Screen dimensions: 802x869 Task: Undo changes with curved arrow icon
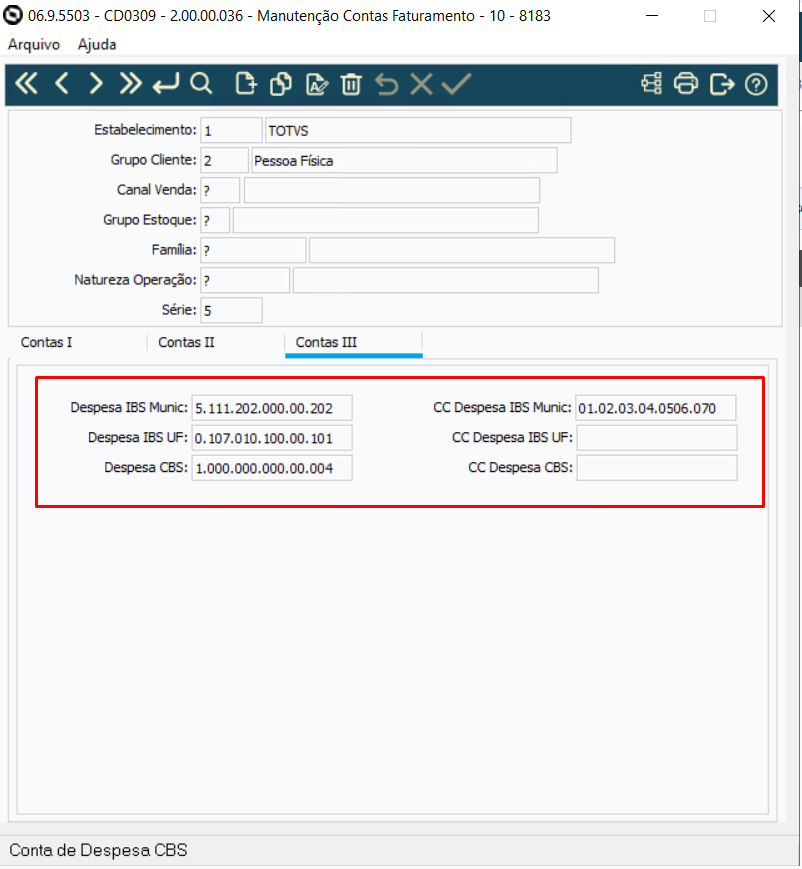point(386,84)
